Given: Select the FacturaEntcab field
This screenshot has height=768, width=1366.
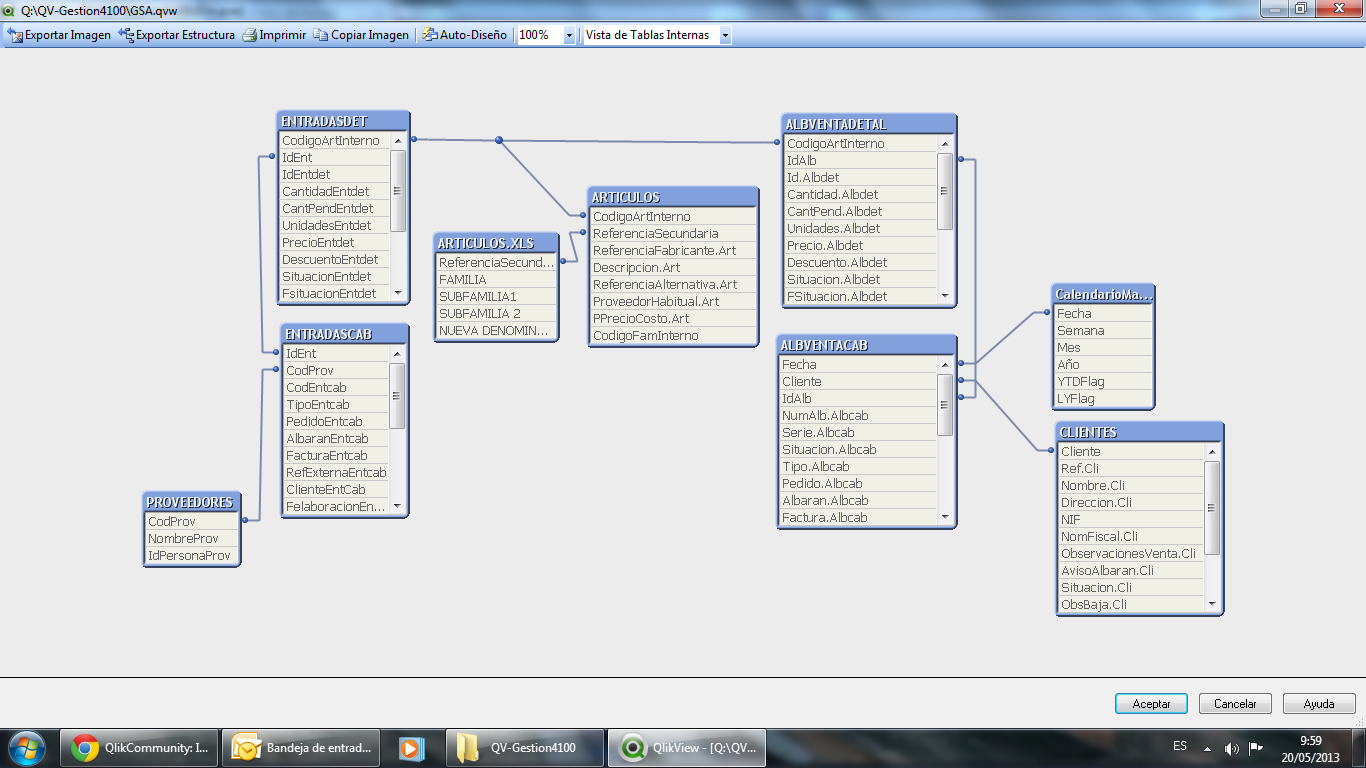Looking at the screenshot, I should point(336,456).
